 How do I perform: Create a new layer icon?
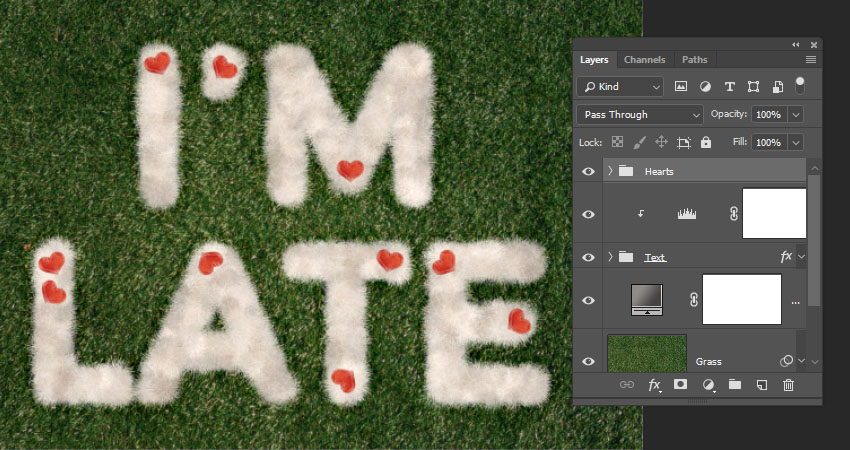762,385
